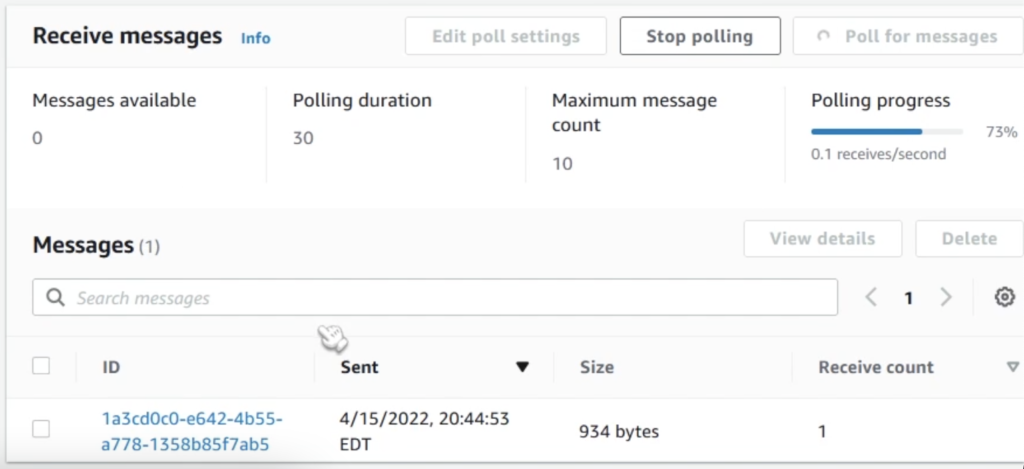Open View details for the message
This screenshot has width=1024, height=469.
coord(822,238)
